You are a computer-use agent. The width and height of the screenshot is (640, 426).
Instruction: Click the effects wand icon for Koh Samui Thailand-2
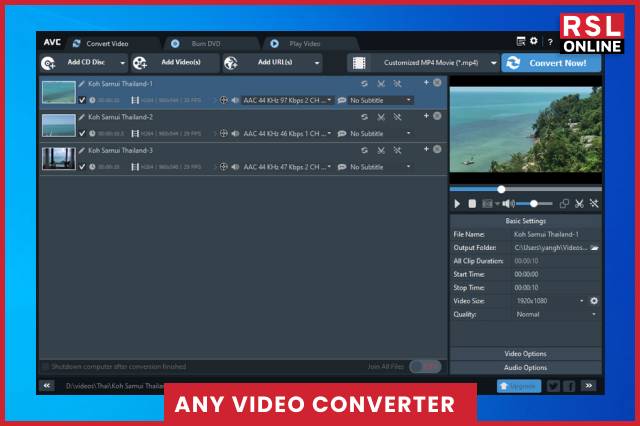[x=397, y=117]
